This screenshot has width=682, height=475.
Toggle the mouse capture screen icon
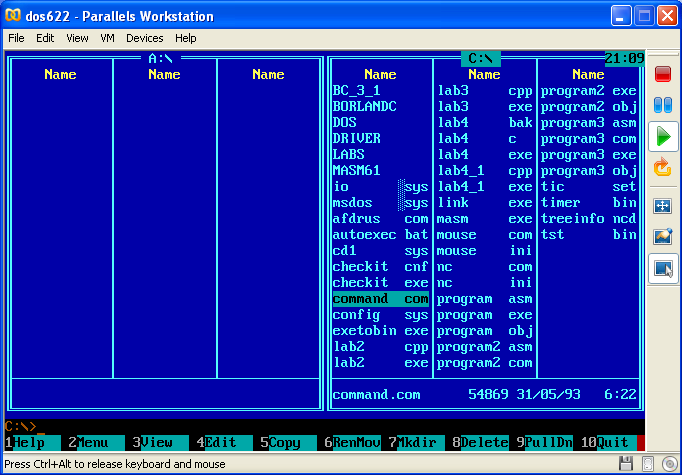663,268
